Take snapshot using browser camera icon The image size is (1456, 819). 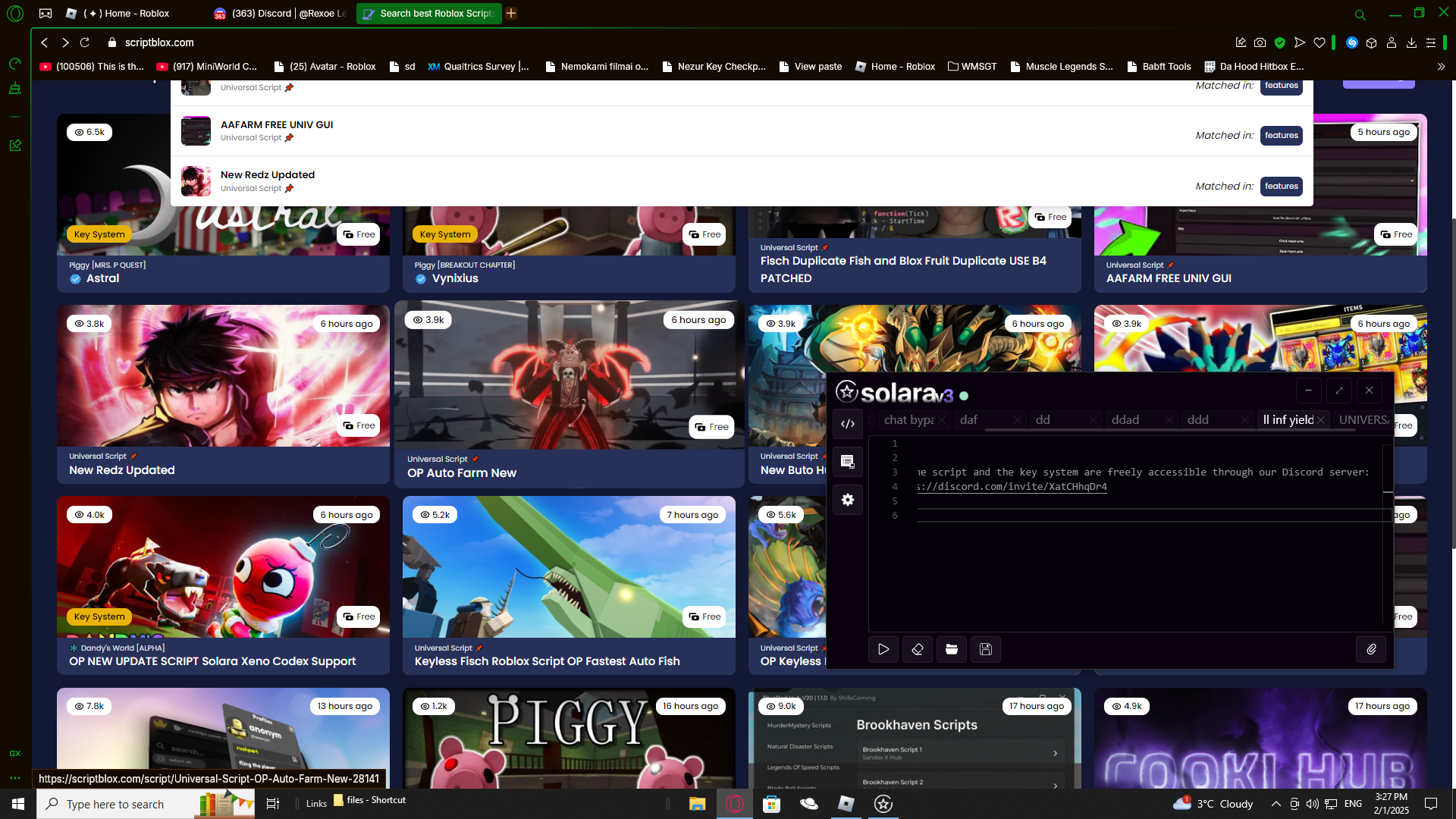click(x=1260, y=42)
